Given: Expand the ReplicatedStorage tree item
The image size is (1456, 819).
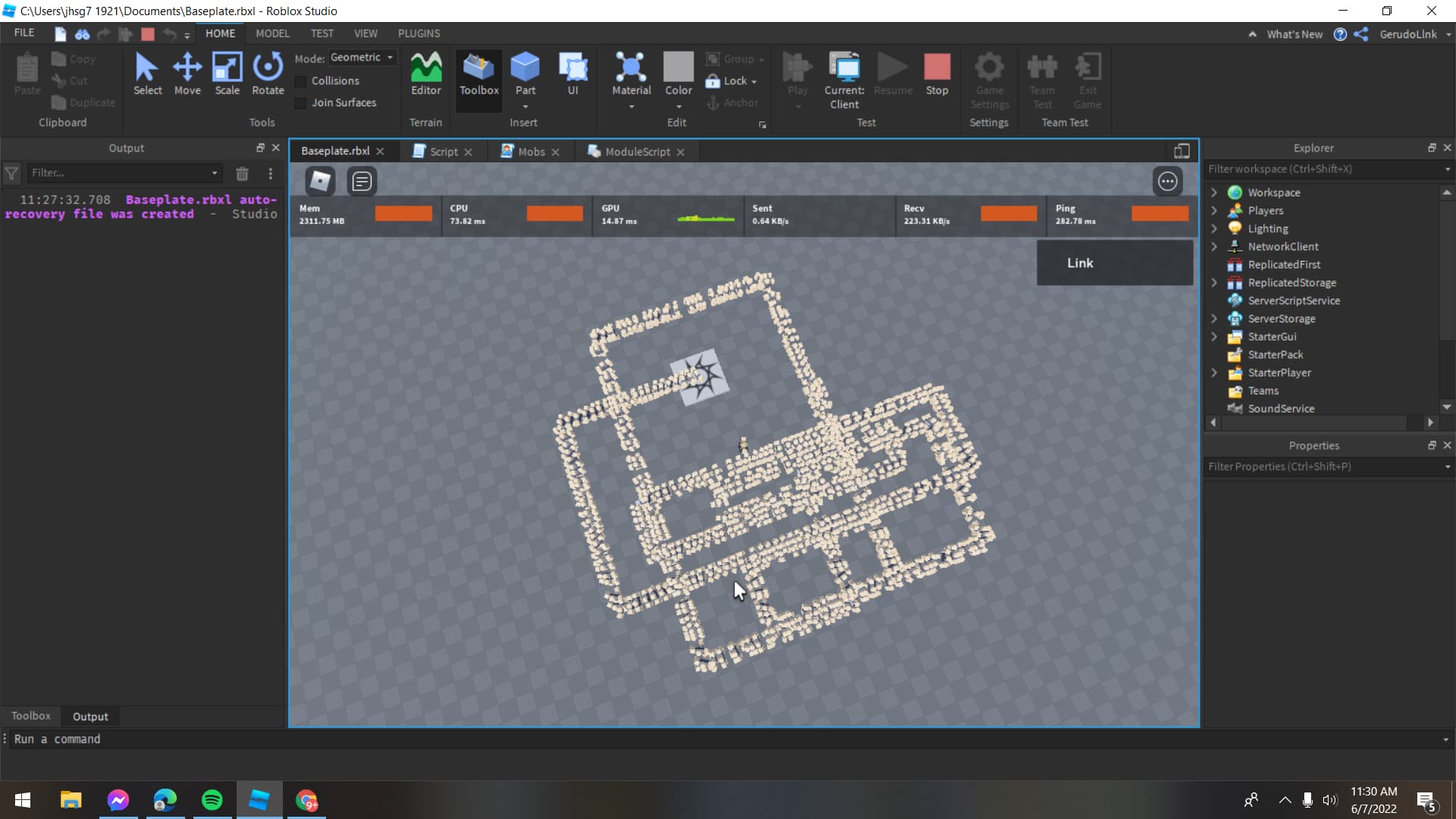Looking at the screenshot, I should 1214,283.
